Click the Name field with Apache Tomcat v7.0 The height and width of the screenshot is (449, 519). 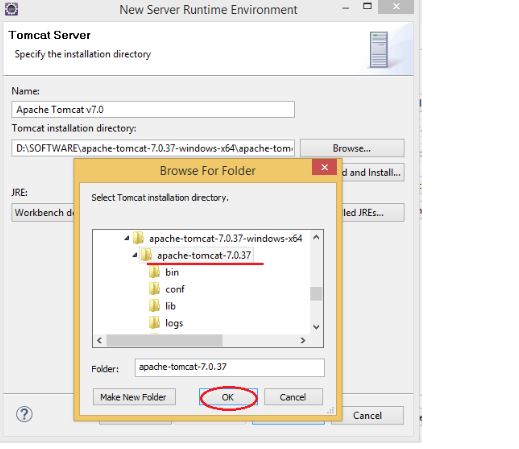click(x=153, y=110)
